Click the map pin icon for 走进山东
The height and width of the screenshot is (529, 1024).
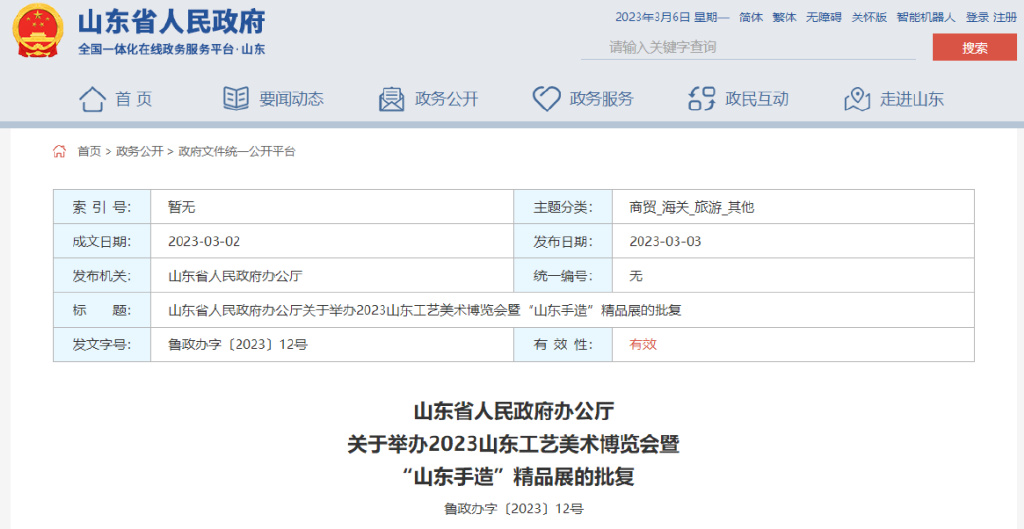click(857, 99)
